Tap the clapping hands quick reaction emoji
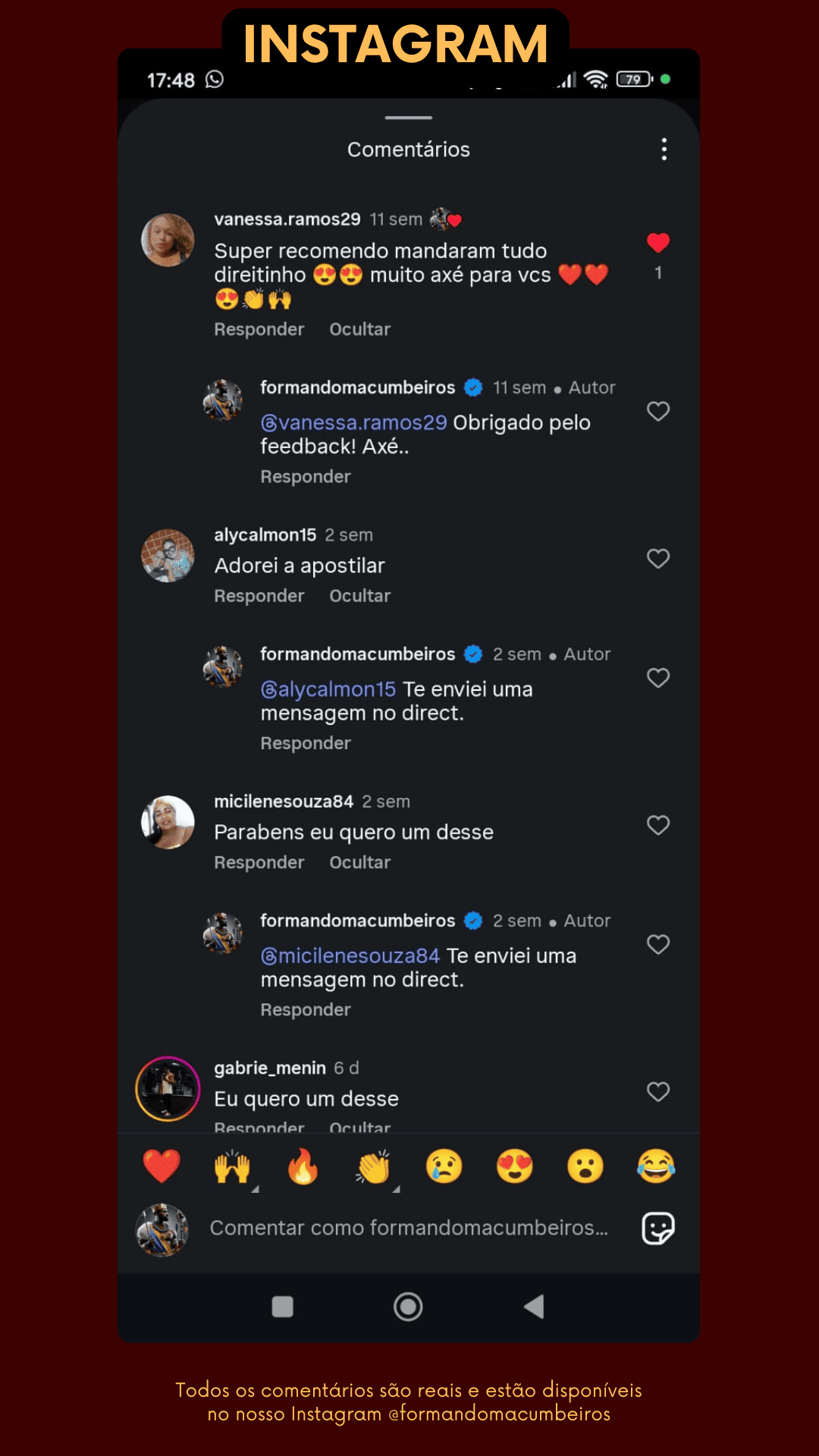The width and height of the screenshot is (819, 1456). click(x=373, y=1166)
